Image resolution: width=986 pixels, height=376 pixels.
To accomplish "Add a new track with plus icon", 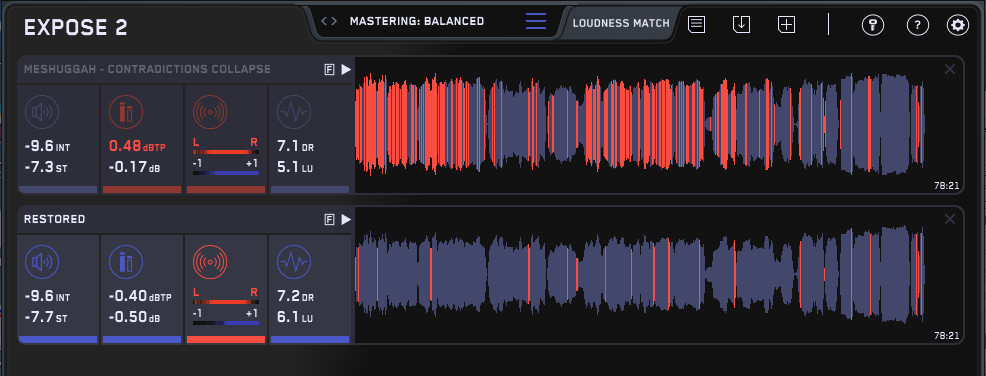I will (787, 25).
